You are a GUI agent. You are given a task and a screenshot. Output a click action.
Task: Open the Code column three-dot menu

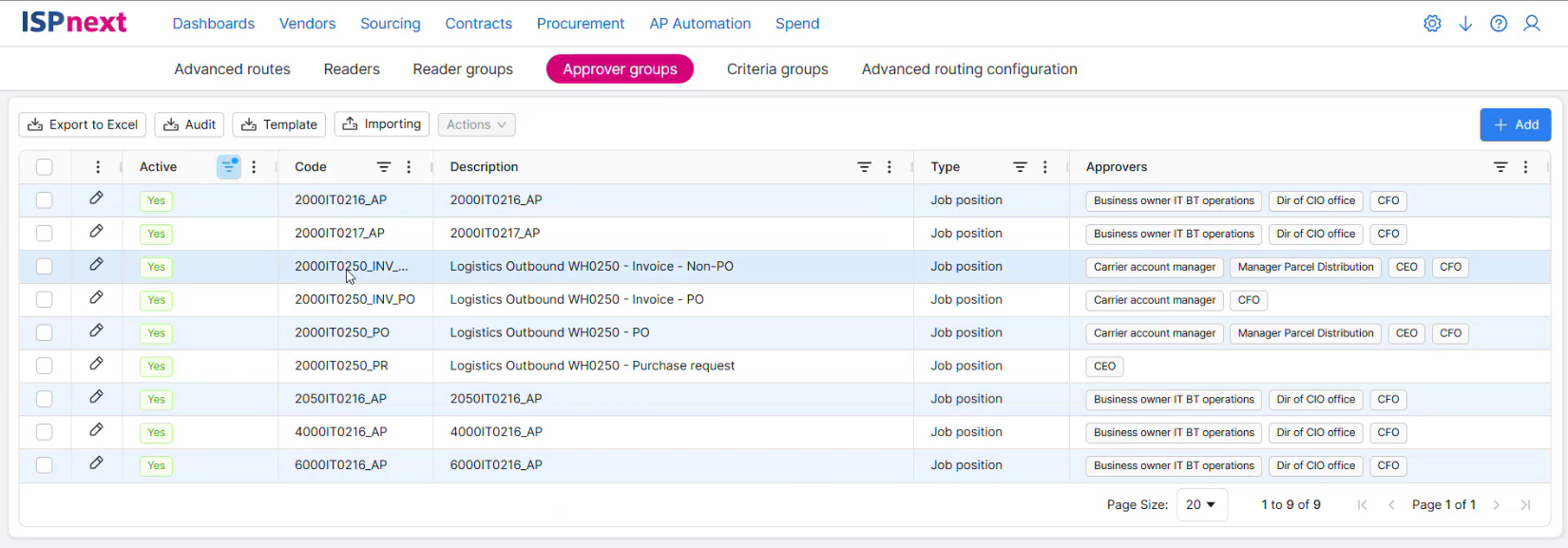coord(409,167)
